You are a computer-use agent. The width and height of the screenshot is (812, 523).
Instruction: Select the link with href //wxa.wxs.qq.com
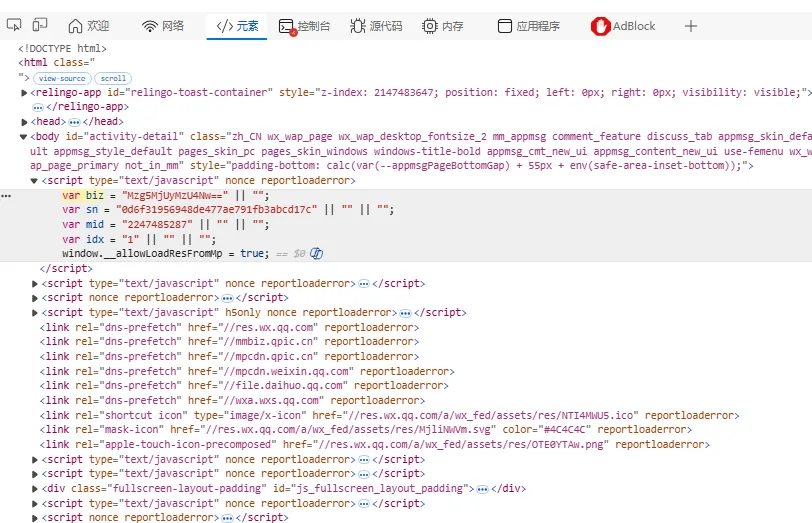pos(233,400)
